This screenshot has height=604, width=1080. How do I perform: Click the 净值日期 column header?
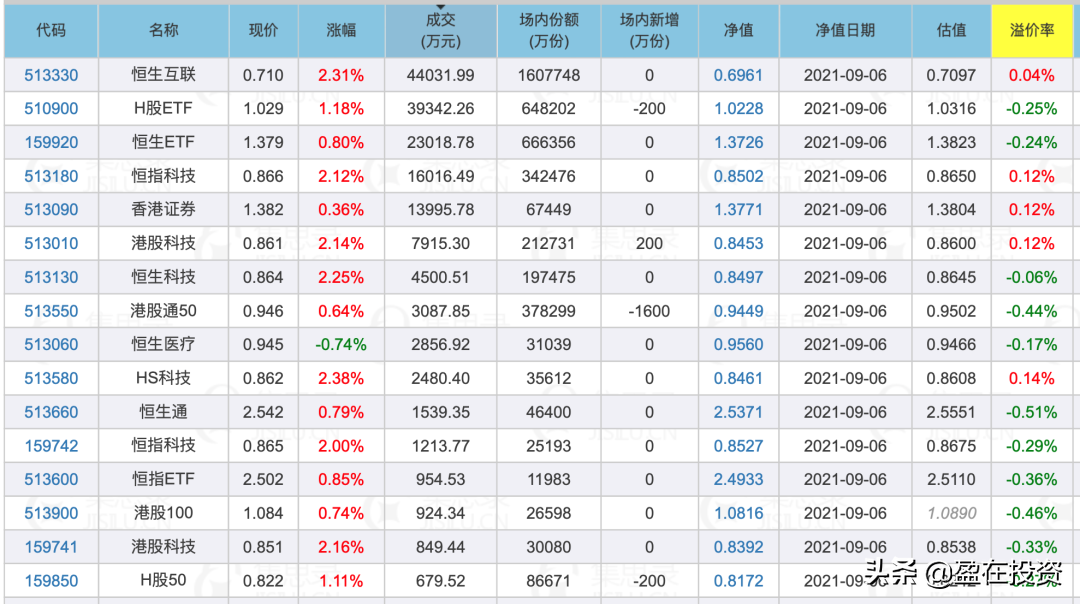click(x=845, y=31)
